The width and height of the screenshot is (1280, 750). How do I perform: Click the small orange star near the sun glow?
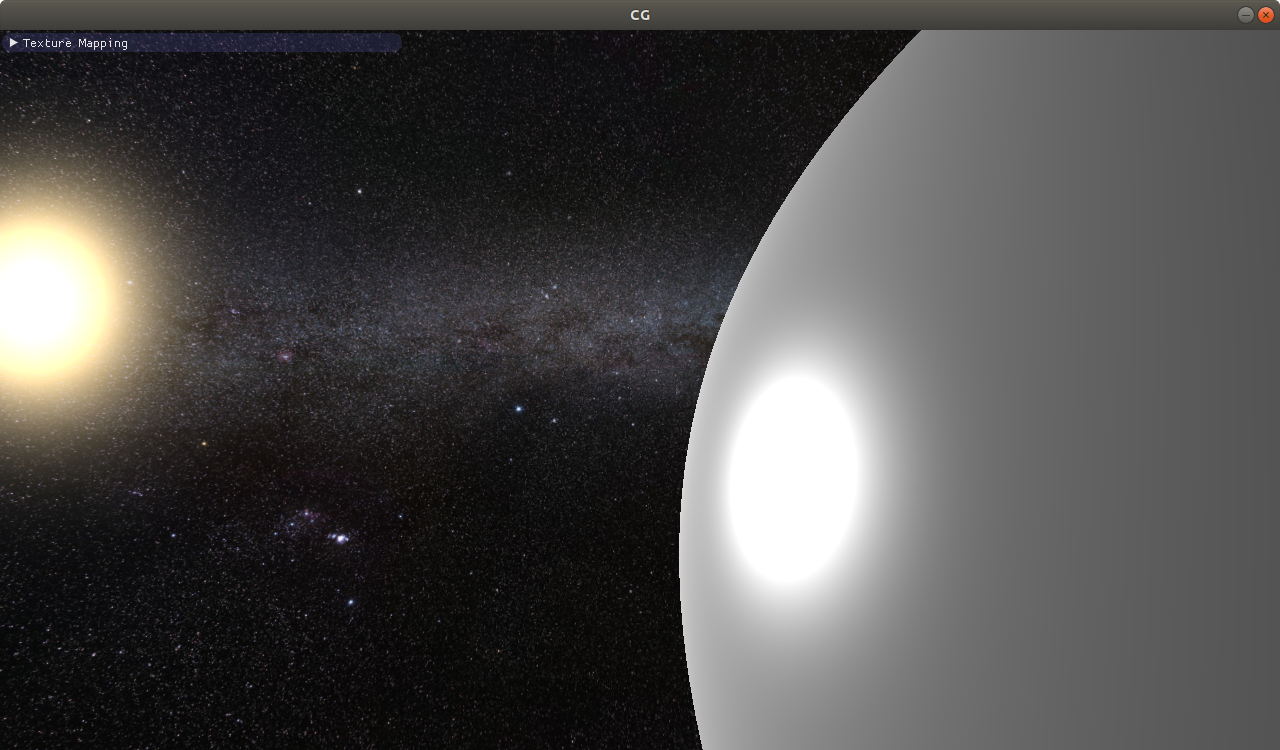click(x=204, y=443)
